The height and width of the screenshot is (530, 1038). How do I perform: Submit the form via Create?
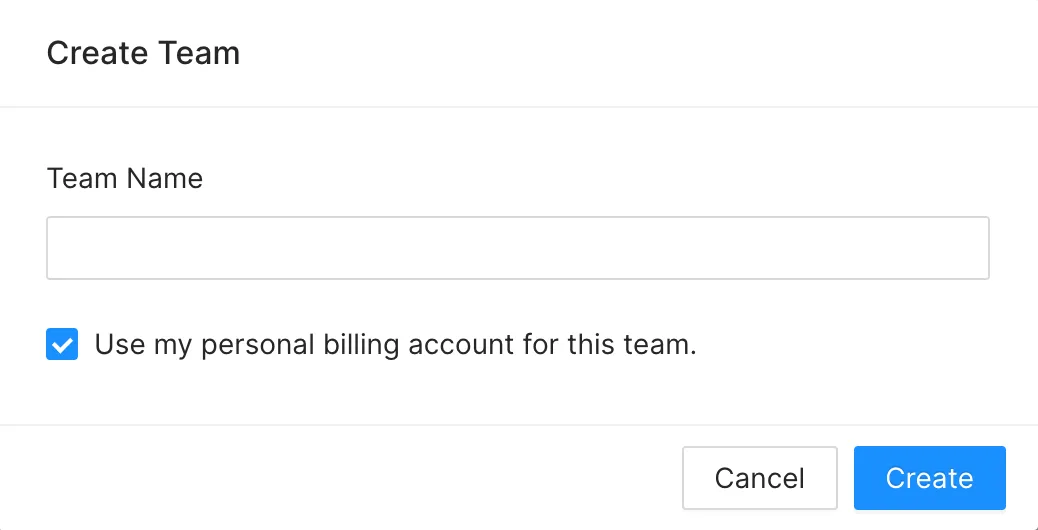pyautogui.click(x=929, y=478)
